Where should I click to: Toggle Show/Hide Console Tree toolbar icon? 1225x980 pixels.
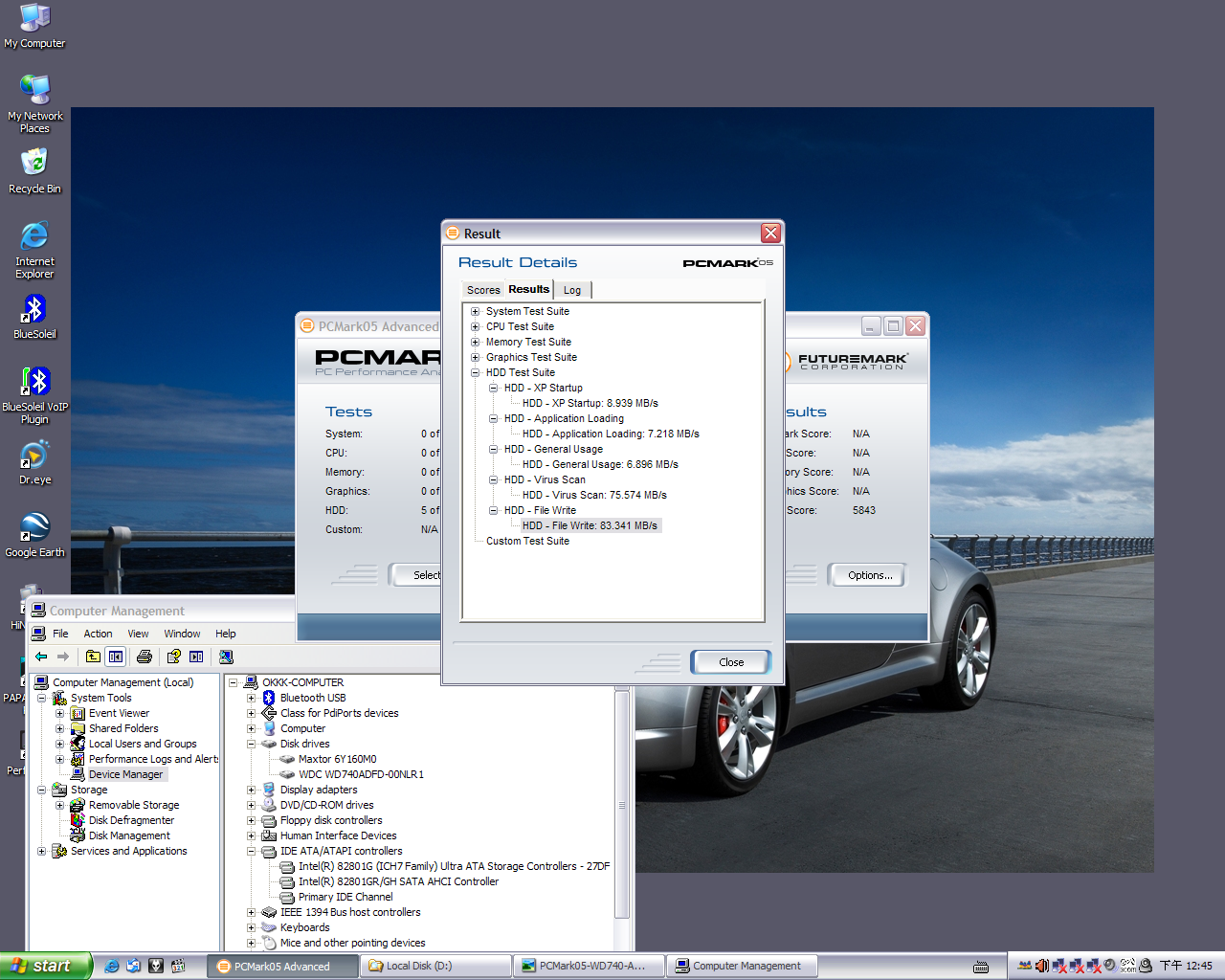coord(116,657)
